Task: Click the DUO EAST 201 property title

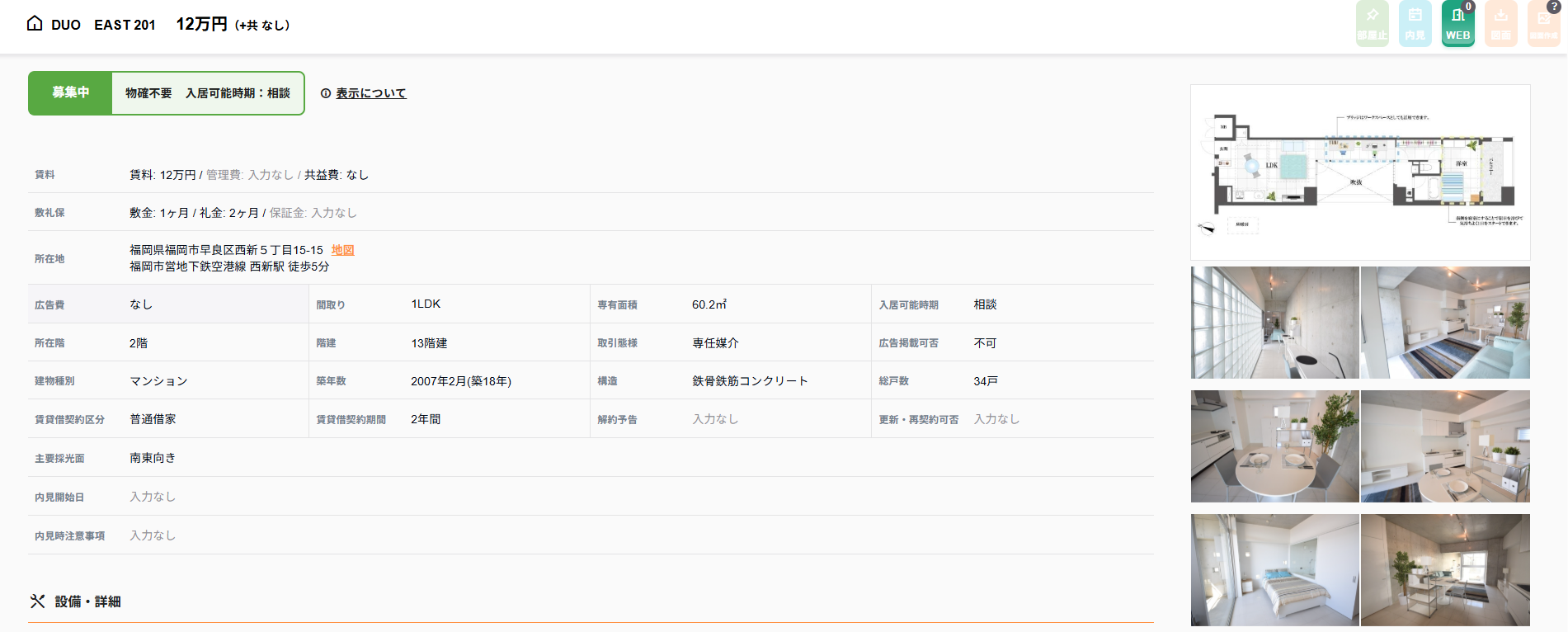Action: 103,25
